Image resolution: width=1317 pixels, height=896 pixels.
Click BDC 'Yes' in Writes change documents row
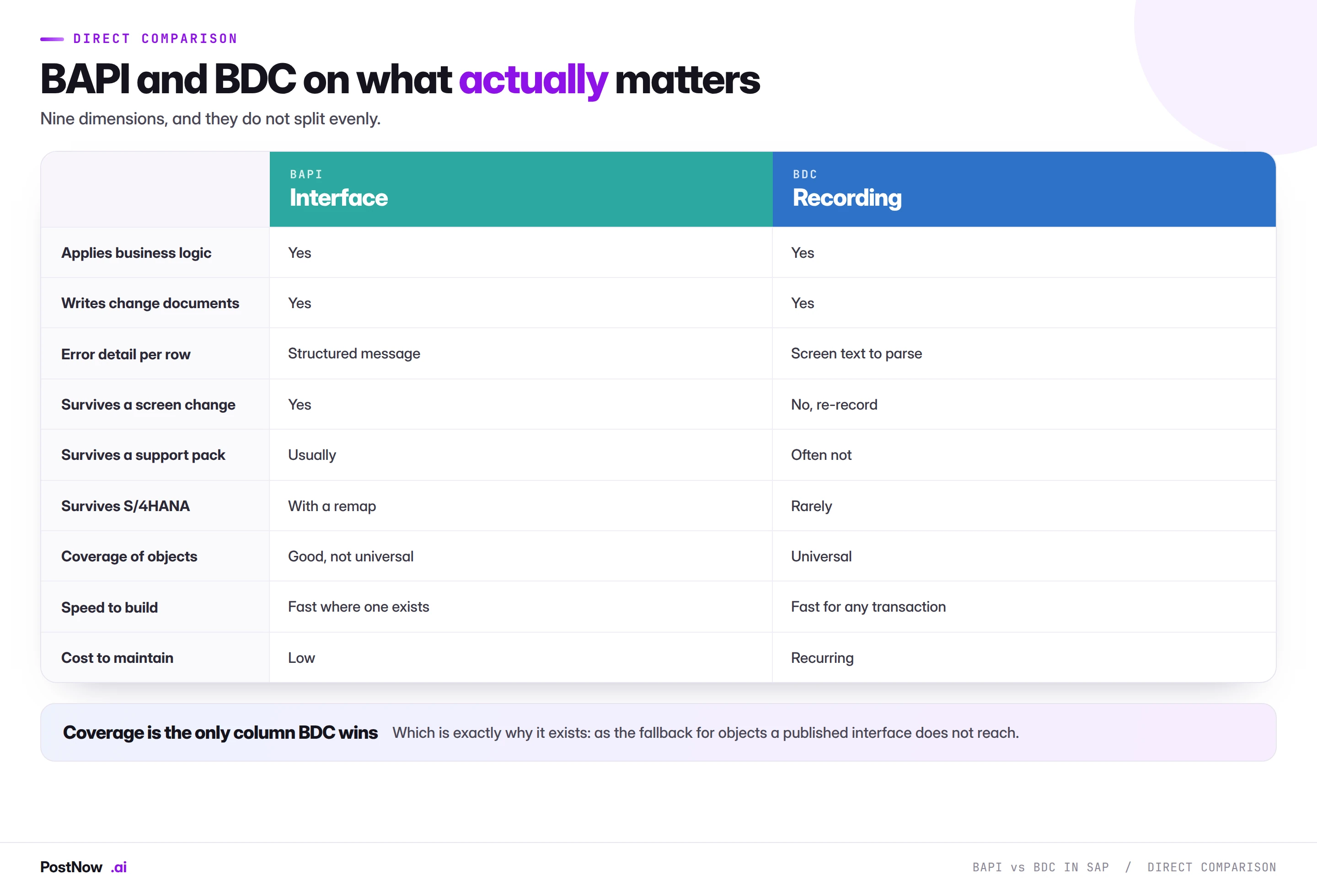[803, 303]
